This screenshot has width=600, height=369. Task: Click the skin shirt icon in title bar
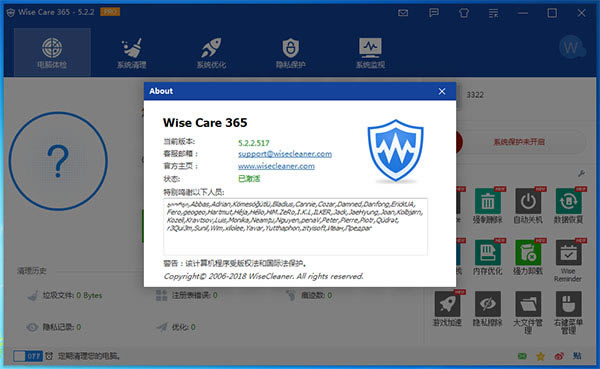pyautogui.click(x=464, y=13)
